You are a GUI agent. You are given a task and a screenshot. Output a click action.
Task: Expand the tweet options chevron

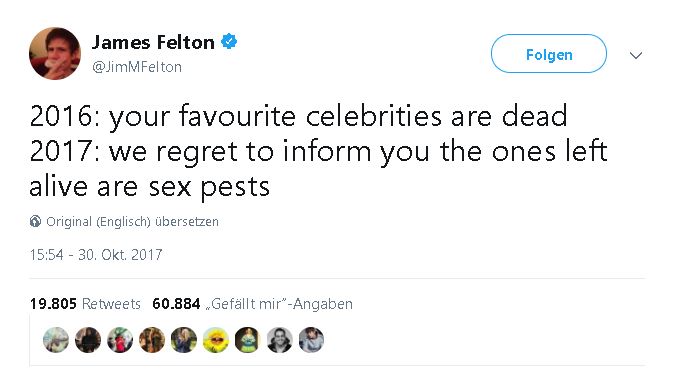[636, 55]
